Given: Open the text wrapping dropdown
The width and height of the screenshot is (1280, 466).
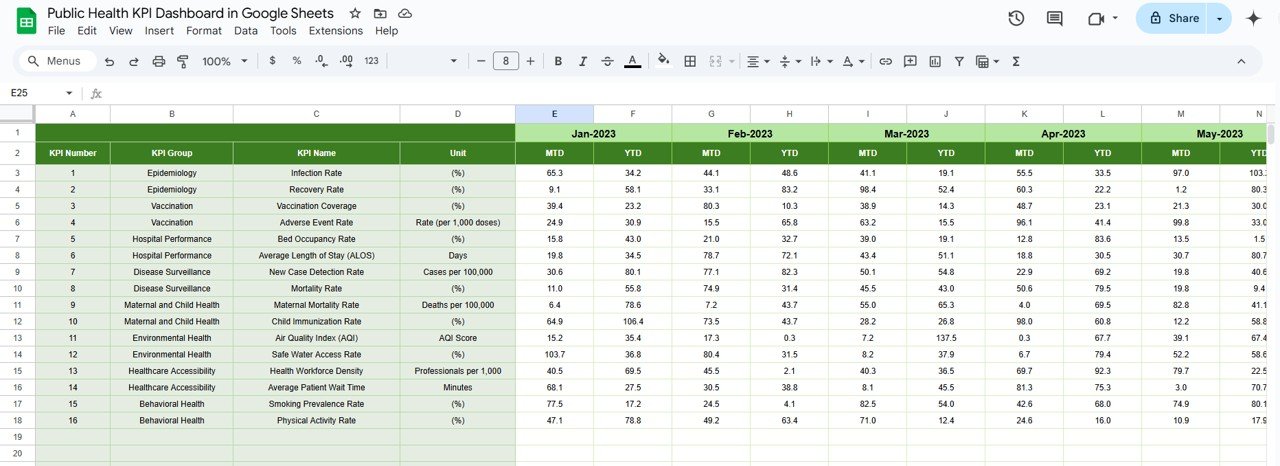Looking at the screenshot, I should 820,61.
